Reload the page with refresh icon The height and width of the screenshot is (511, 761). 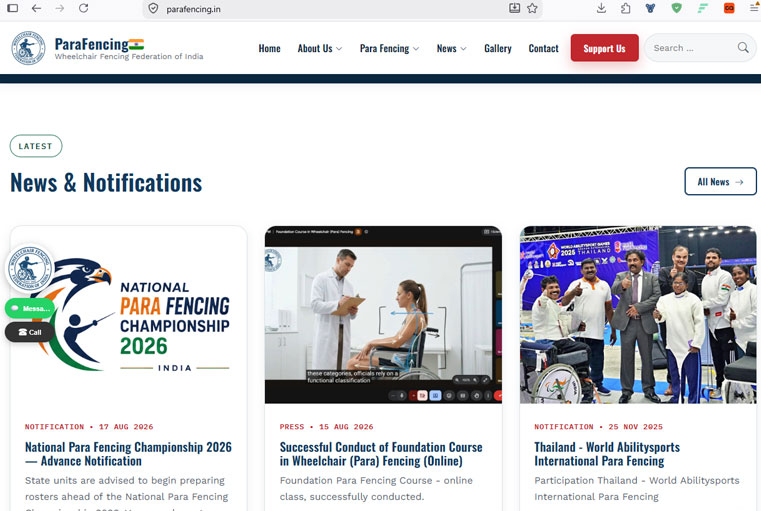coord(83,8)
